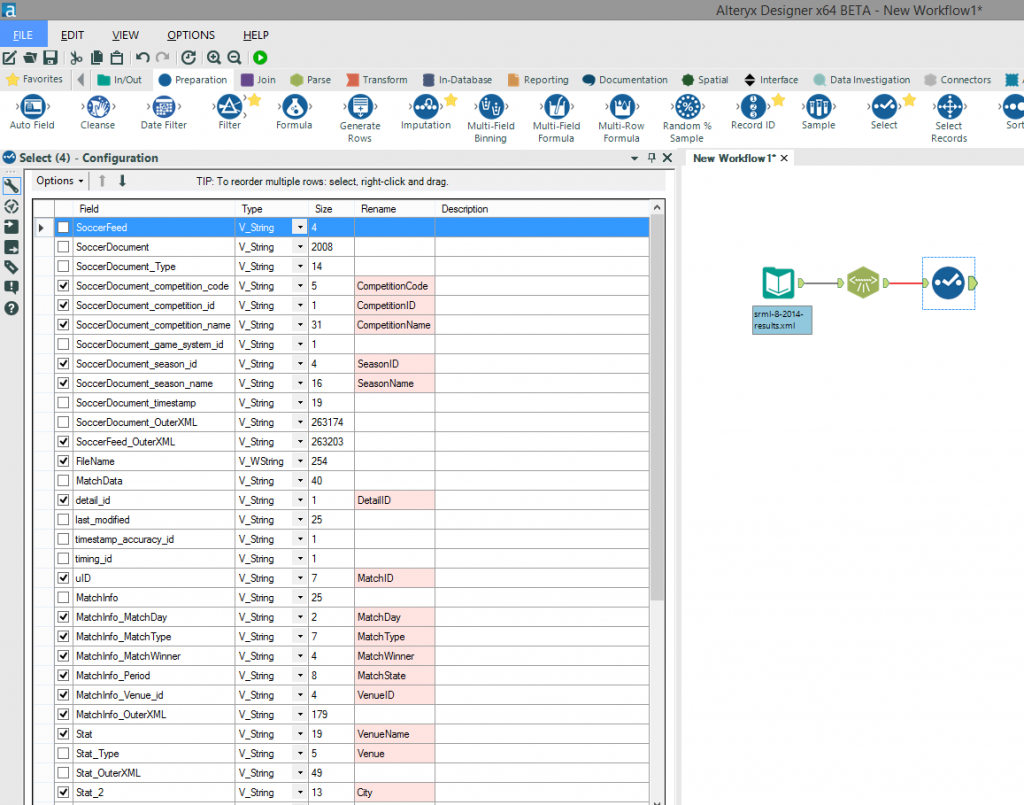Enable the MatchData field checkbox

[x=63, y=481]
